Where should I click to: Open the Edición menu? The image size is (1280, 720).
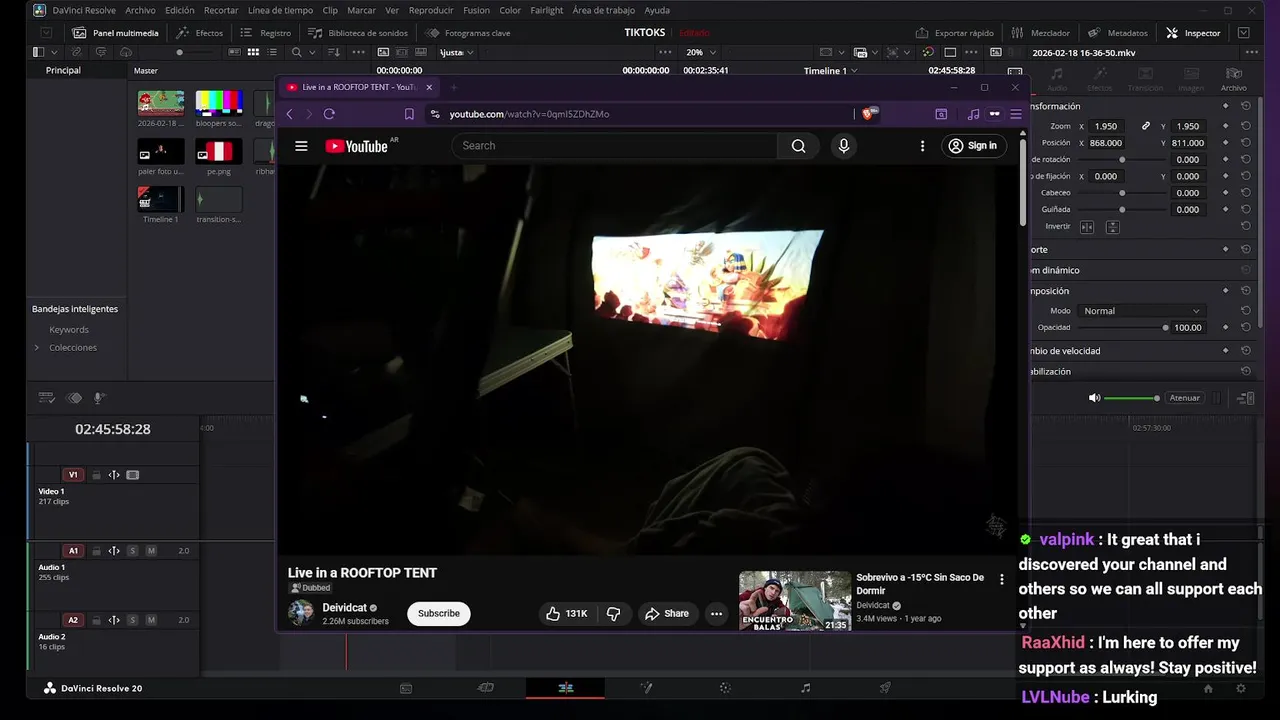click(180, 10)
